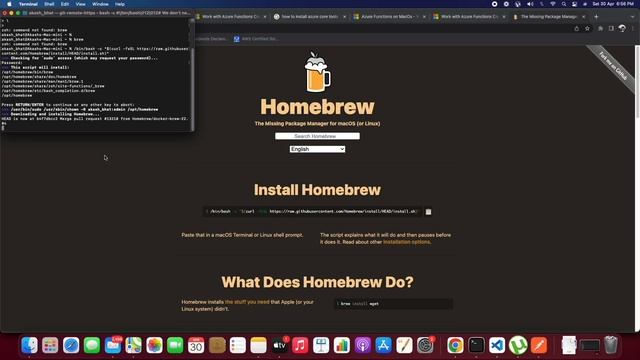Open Notes app in the Dock
The image size is (640, 360).
(x=258, y=345)
